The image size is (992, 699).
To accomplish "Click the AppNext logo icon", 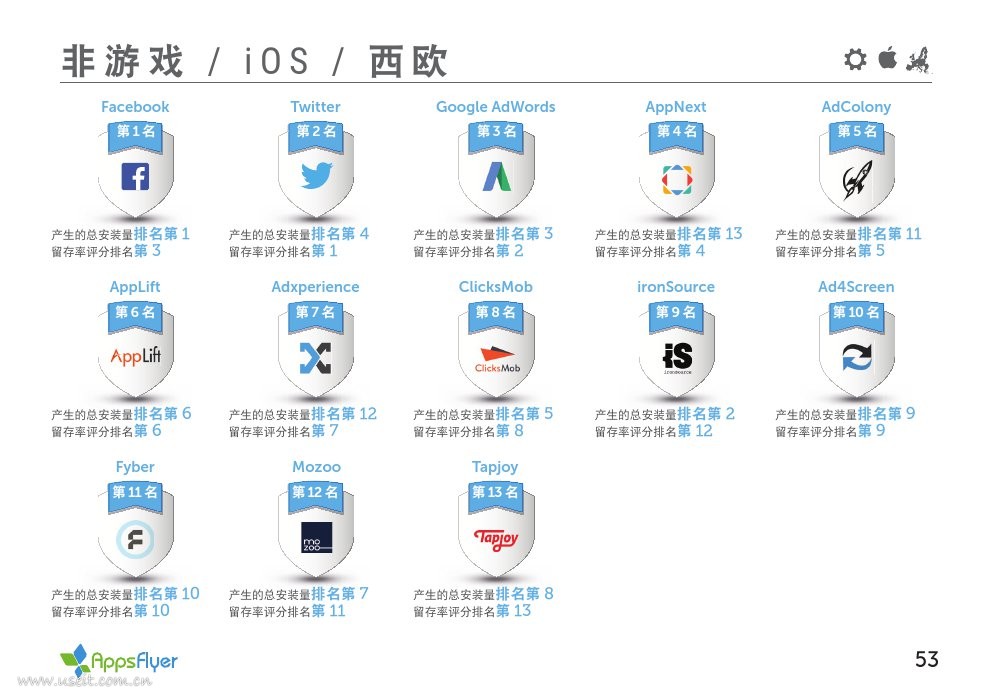I will (677, 180).
